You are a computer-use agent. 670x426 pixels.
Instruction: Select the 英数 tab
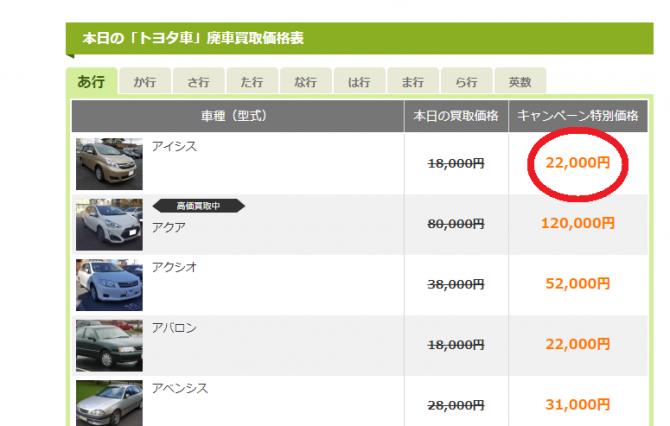(520, 81)
